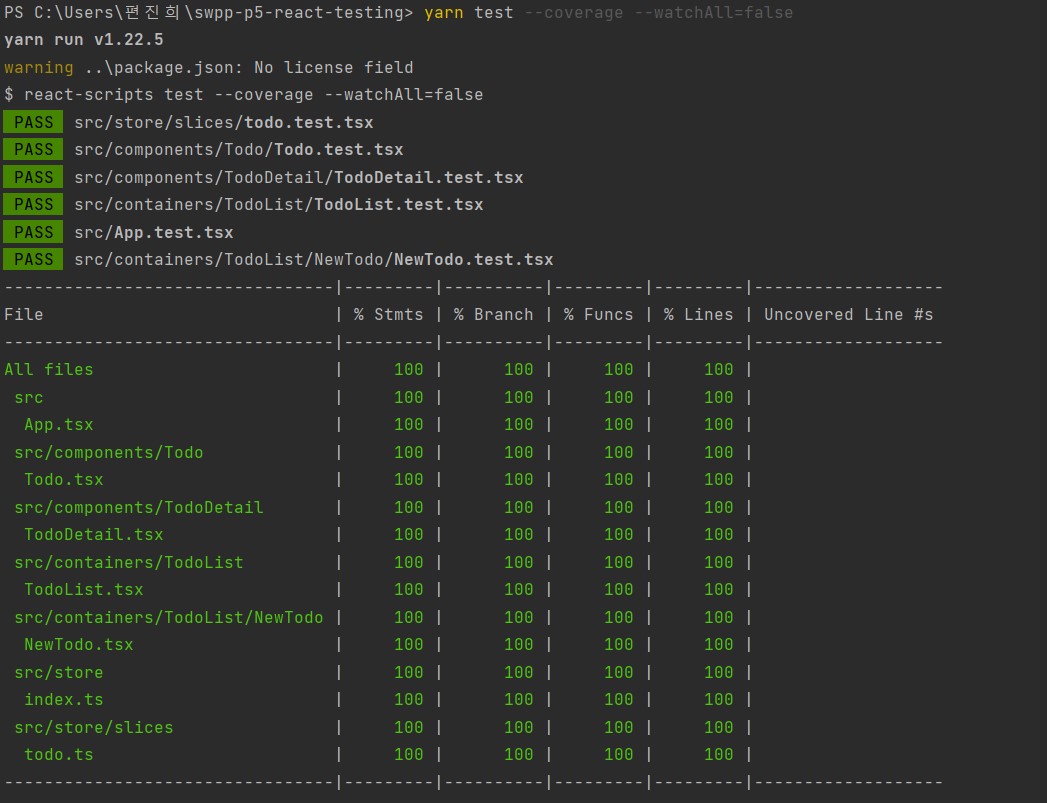Click the 'src' folder row in coverage table

point(29,398)
